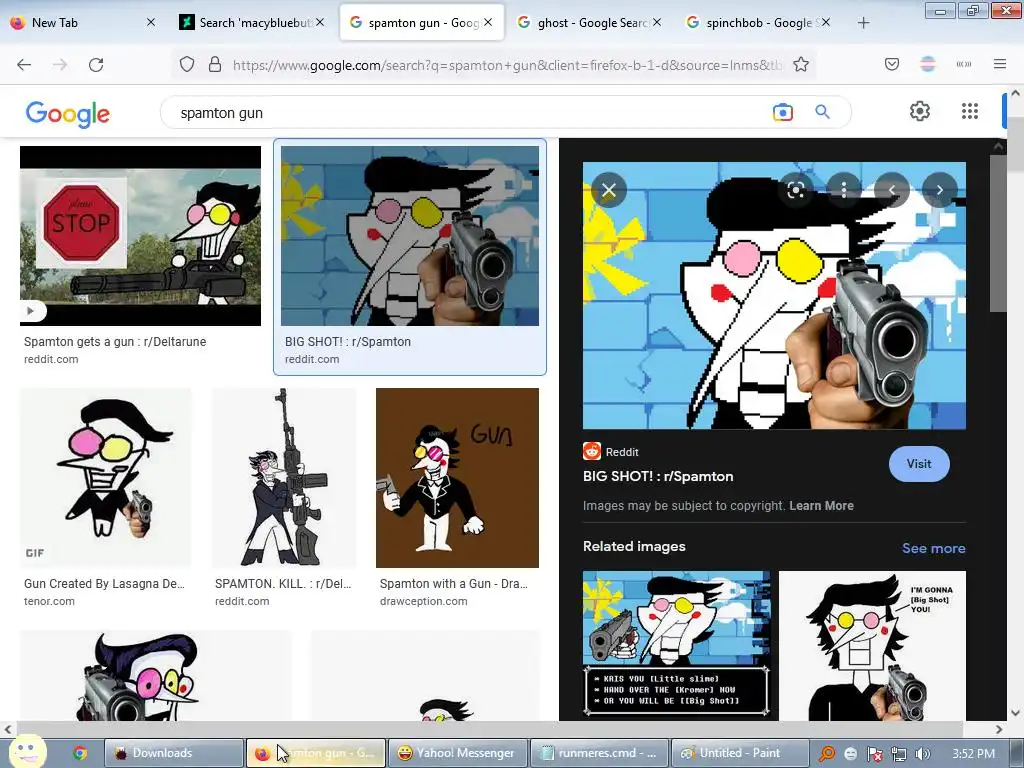Show the previous image in preview
Image resolution: width=1024 pixels, height=768 pixels.
pyautogui.click(x=891, y=190)
